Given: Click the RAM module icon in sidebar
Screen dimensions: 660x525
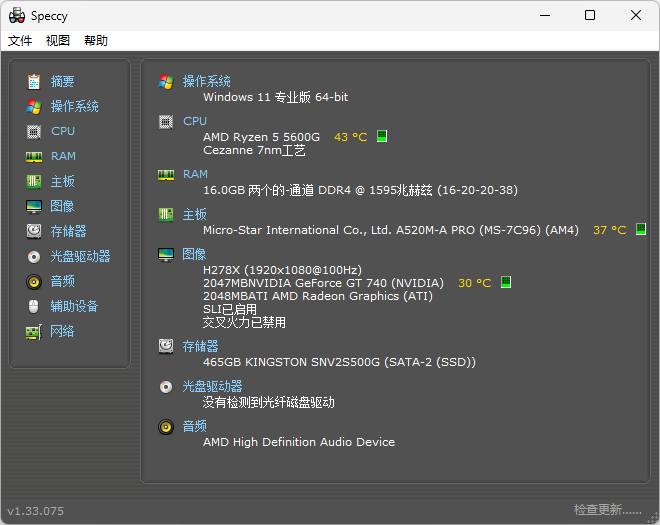Looking at the screenshot, I should pyautogui.click(x=34, y=157).
